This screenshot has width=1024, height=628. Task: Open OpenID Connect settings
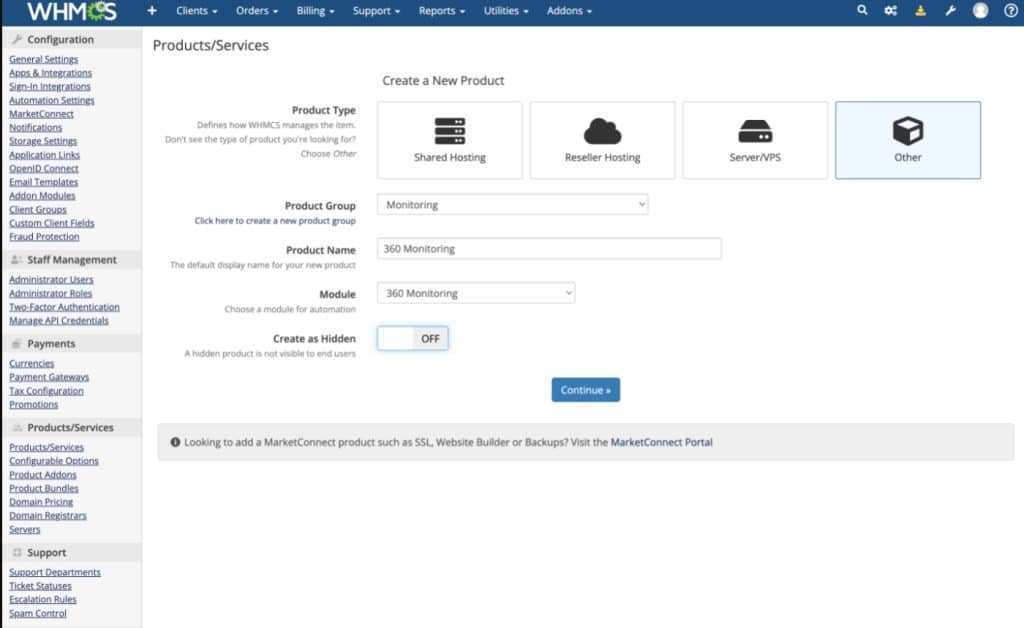point(44,169)
